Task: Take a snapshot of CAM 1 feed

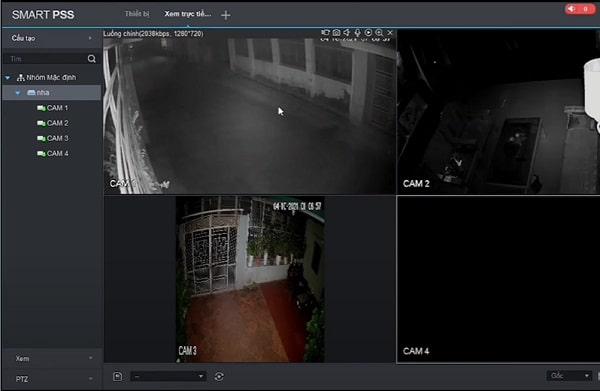Action: 336,33
